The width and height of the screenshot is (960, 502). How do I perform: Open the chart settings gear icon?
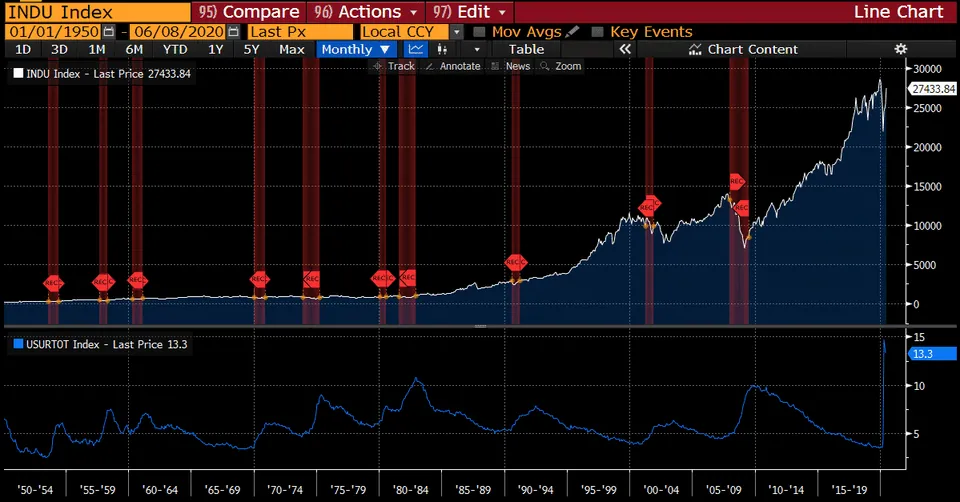(x=901, y=49)
